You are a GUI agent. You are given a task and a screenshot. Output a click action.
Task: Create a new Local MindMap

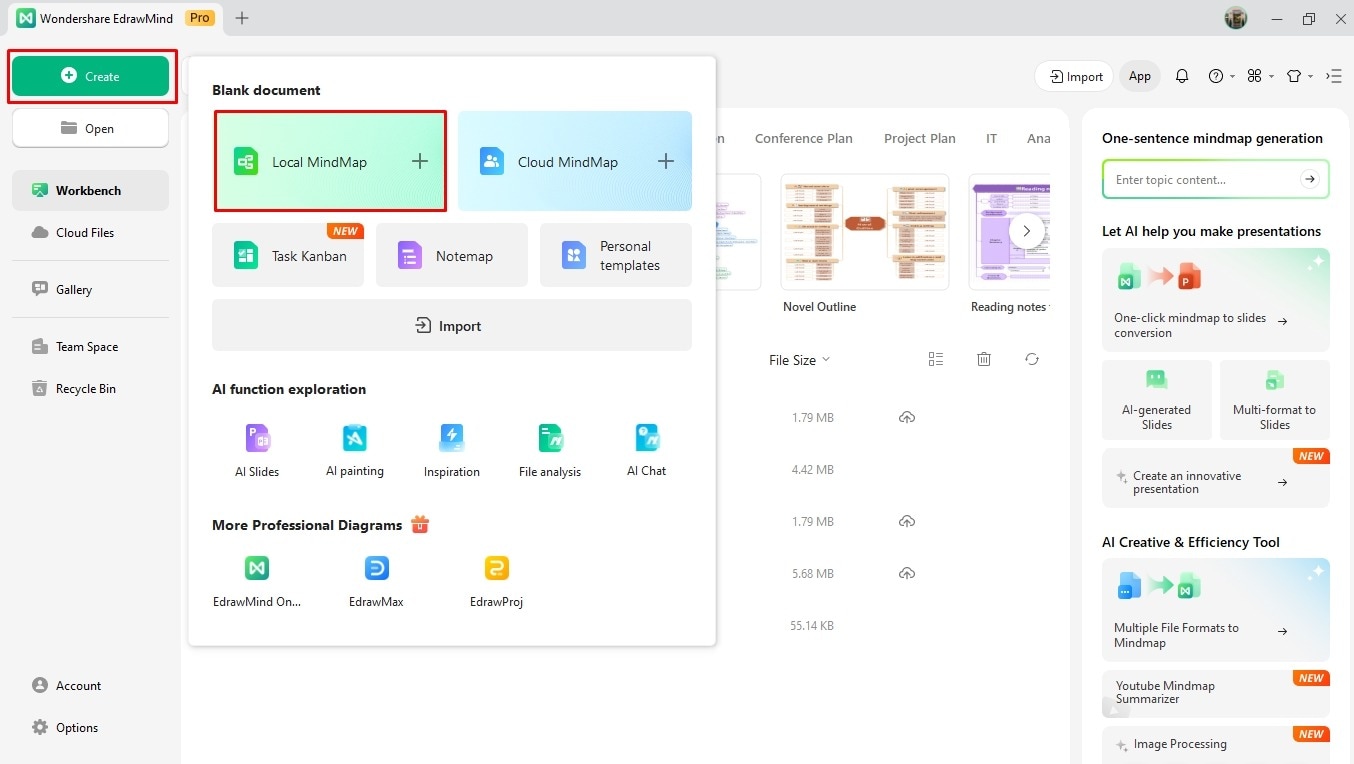click(330, 161)
